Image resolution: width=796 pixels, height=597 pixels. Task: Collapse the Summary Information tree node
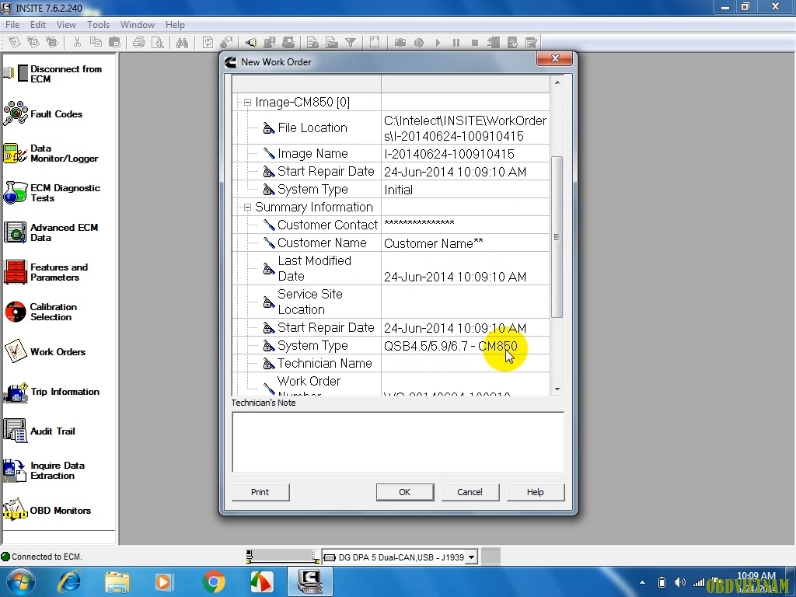tap(247, 207)
